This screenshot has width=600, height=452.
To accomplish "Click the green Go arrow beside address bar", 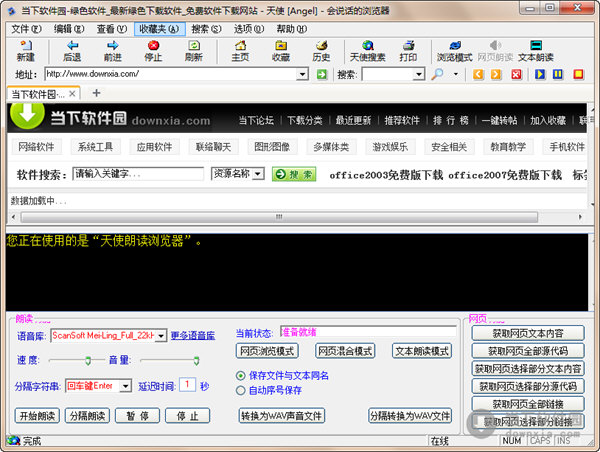I will click(322, 74).
